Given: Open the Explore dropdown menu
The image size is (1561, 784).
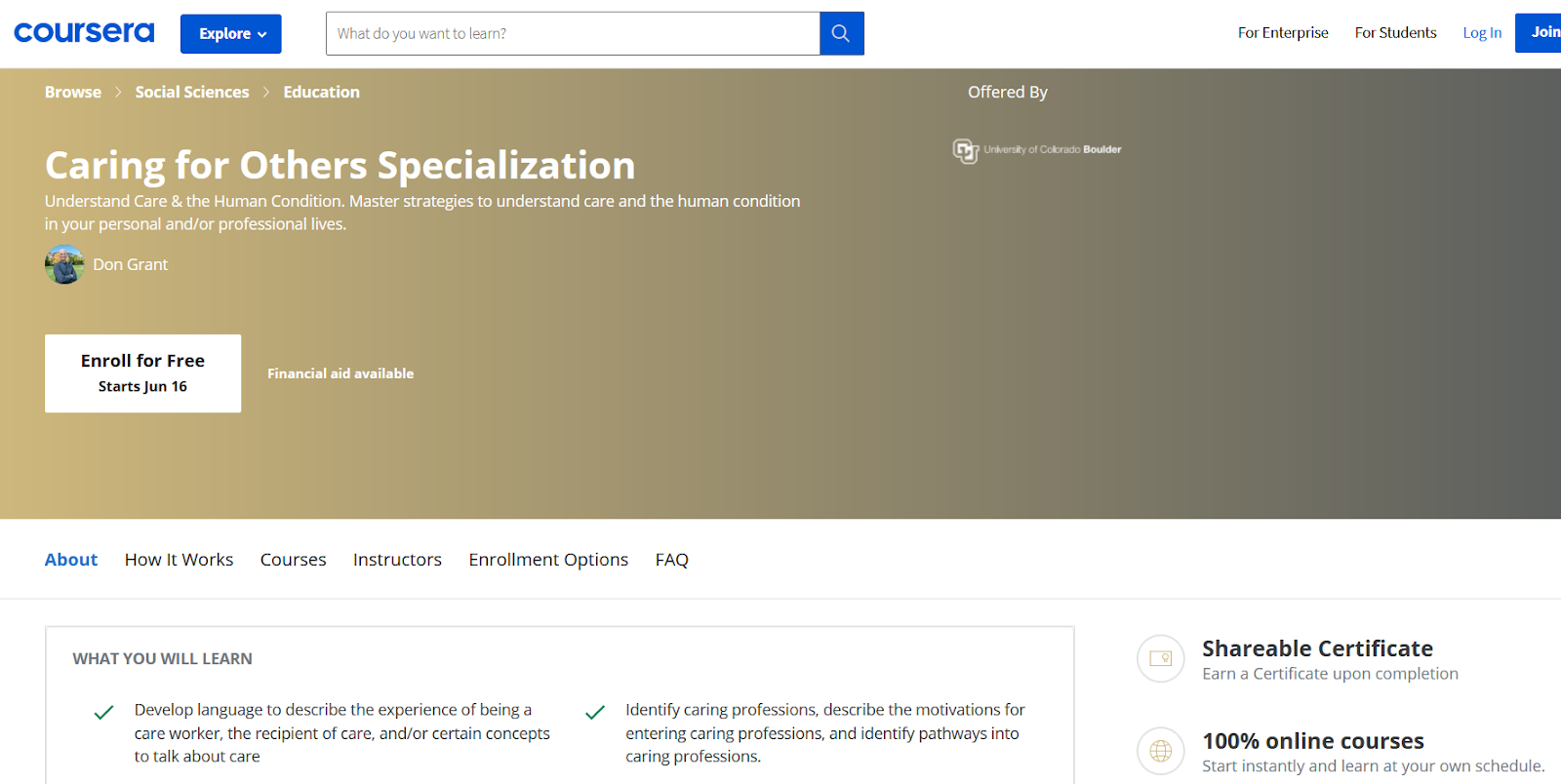Looking at the screenshot, I should (x=231, y=34).
